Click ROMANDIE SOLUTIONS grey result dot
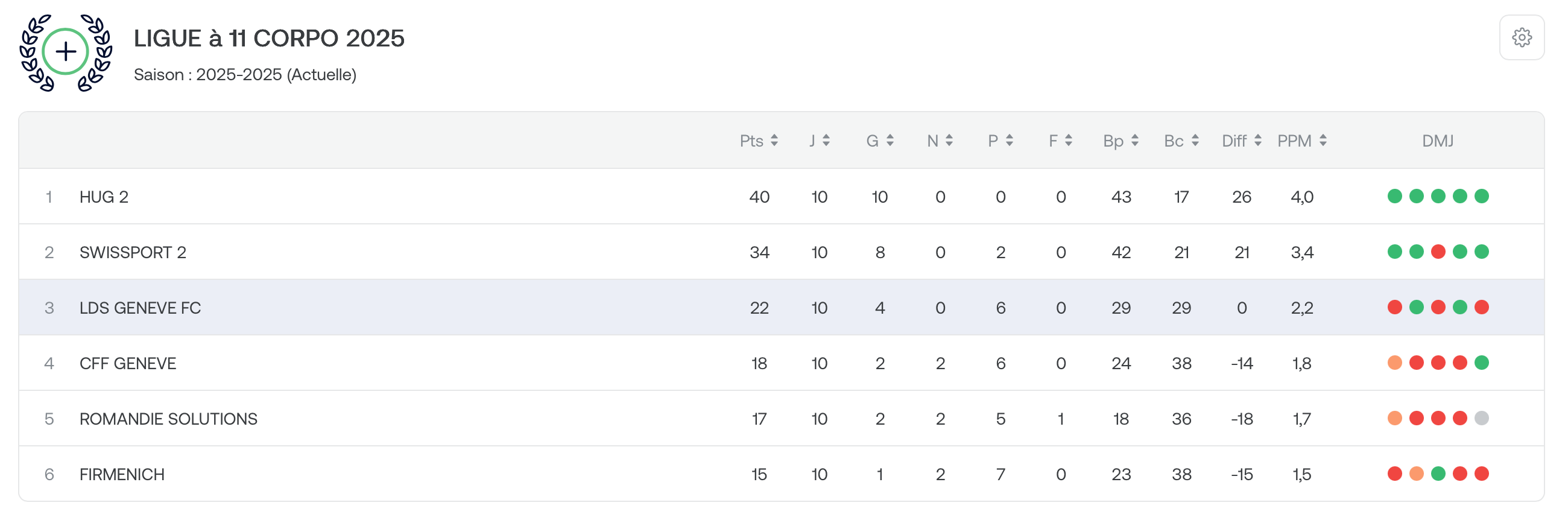 [x=1482, y=418]
